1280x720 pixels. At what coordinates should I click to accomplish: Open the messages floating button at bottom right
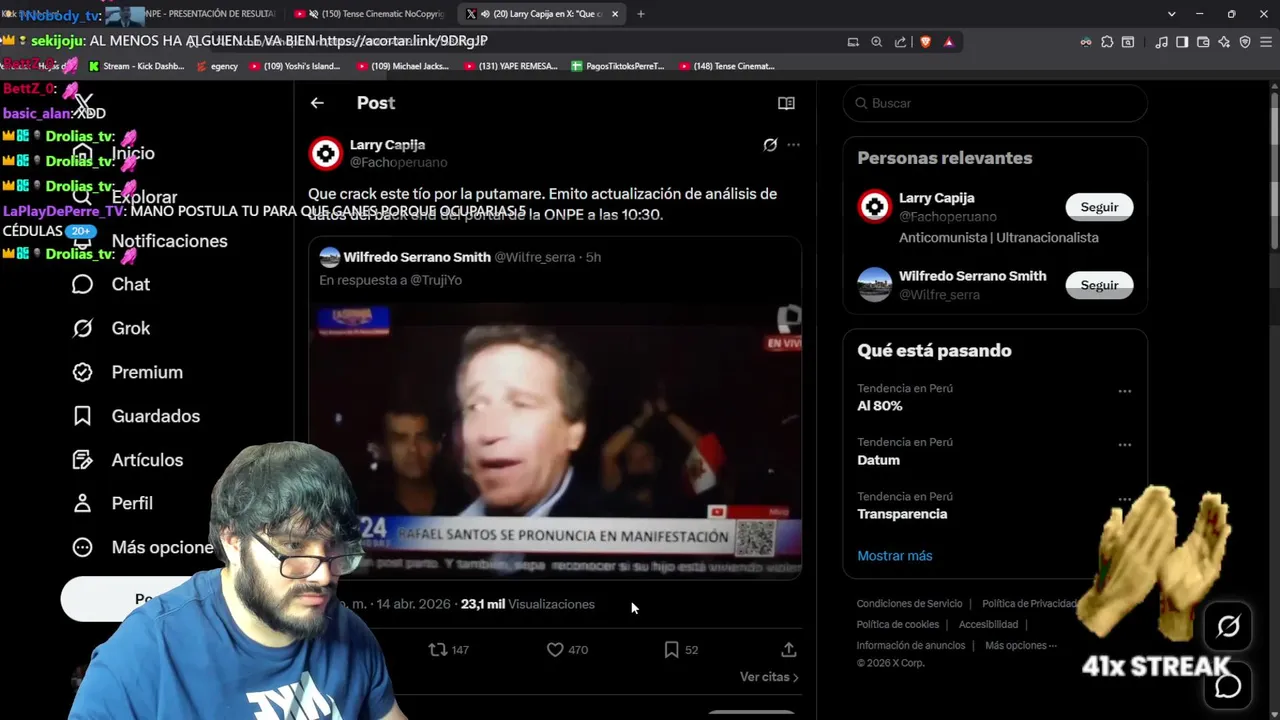tap(1228, 686)
